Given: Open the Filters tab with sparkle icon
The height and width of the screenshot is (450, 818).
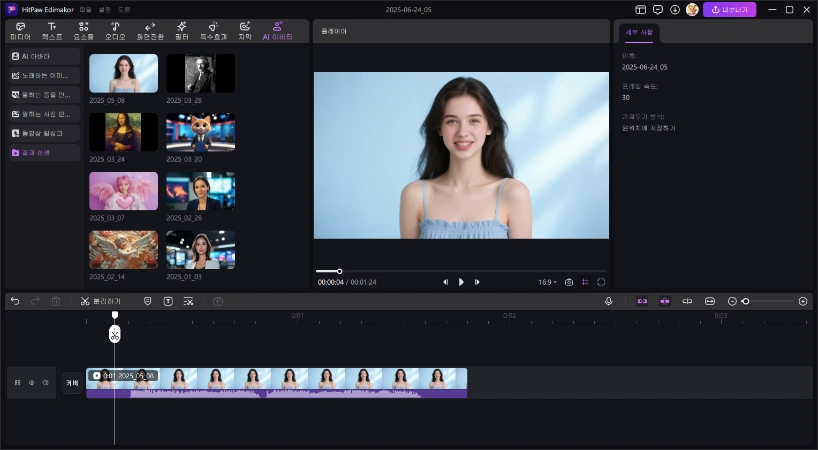Looking at the screenshot, I should (182, 31).
